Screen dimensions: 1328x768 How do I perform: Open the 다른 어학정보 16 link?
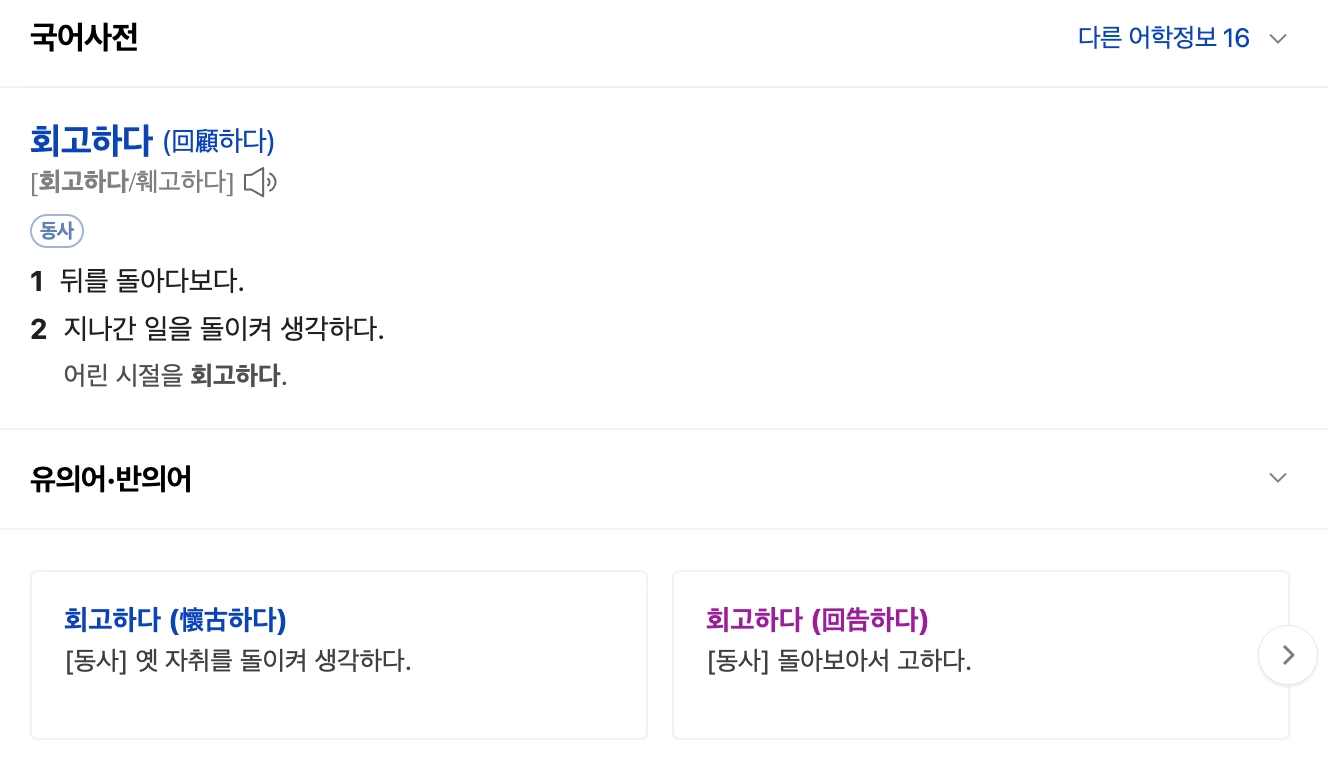pos(1163,39)
